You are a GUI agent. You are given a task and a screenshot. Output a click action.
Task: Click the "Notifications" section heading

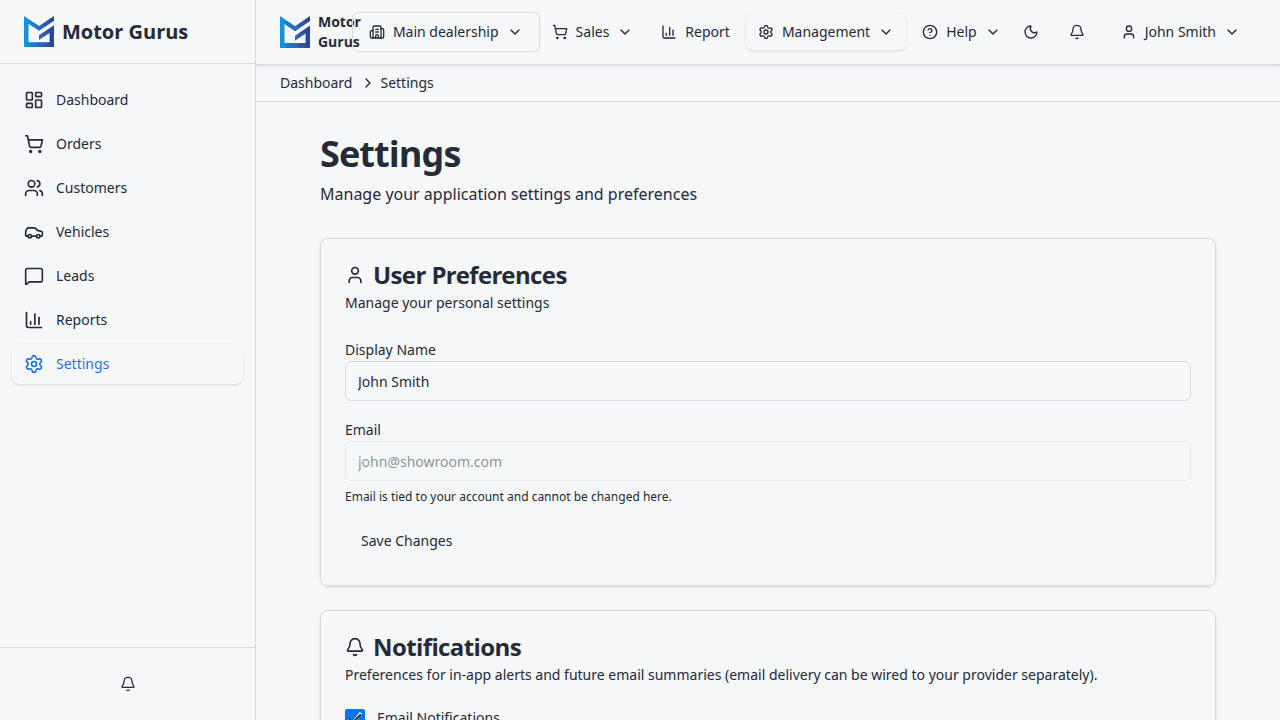pyautogui.click(x=447, y=647)
